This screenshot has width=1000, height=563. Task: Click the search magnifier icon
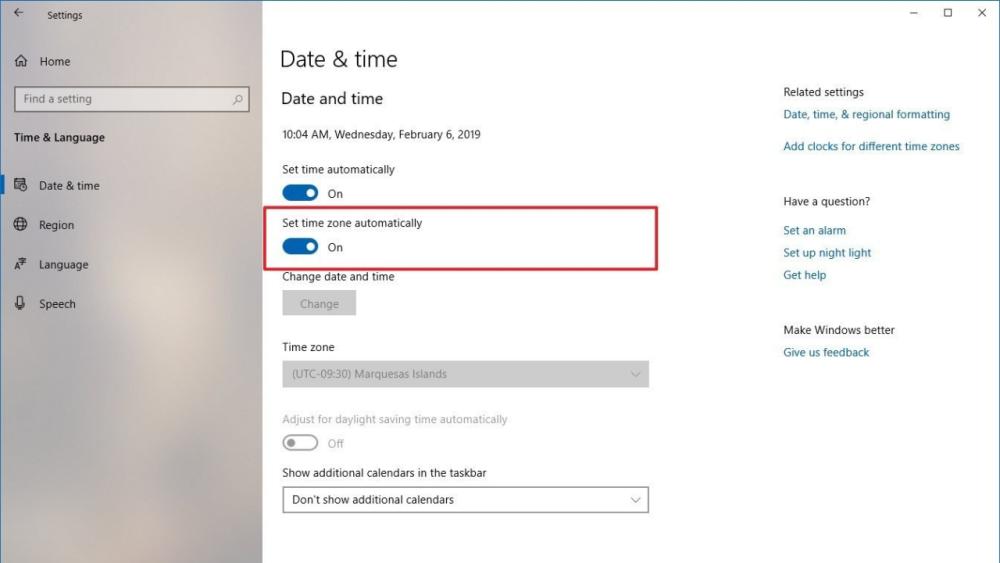click(x=238, y=99)
